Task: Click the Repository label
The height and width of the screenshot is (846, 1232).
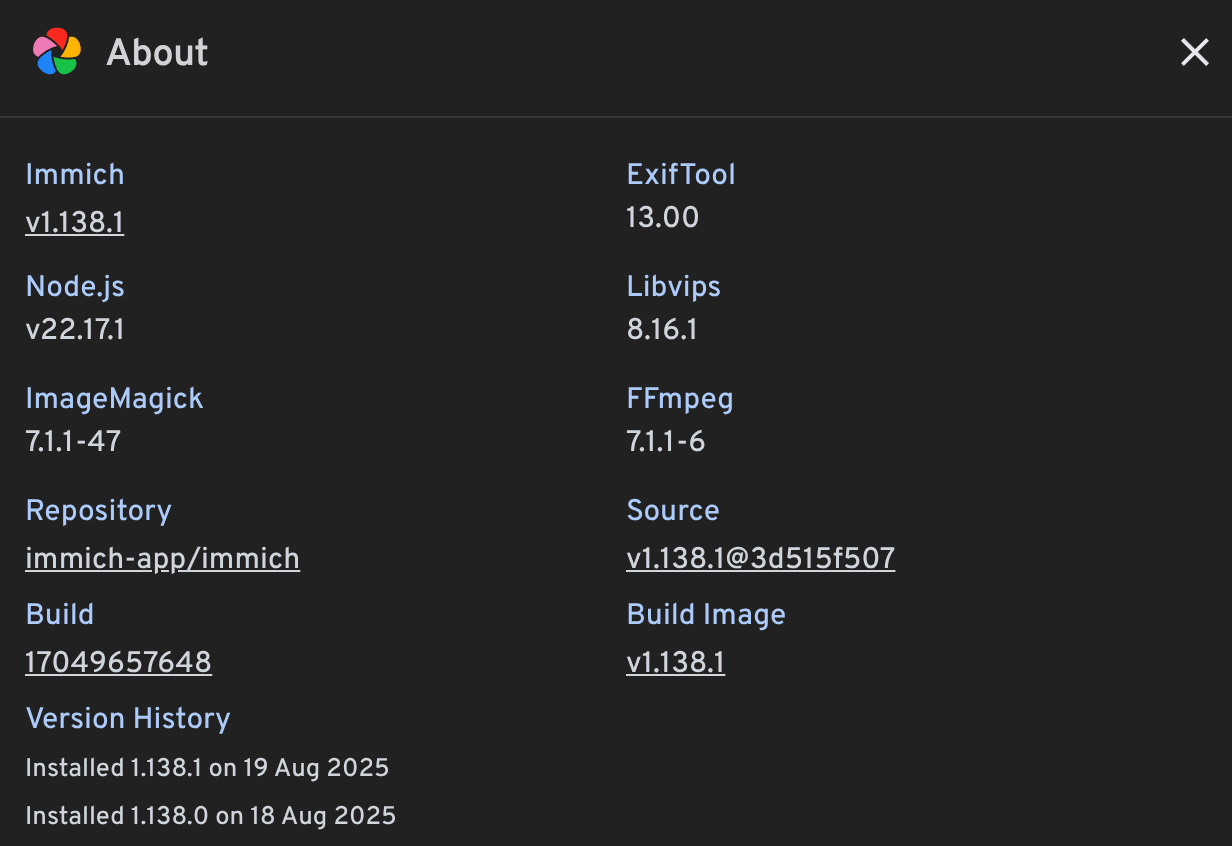Action: [x=98, y=510]
